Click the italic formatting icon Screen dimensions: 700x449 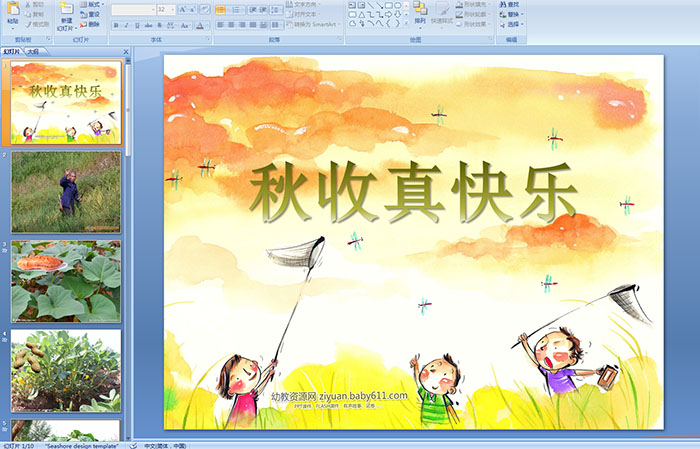tap(127, 25)
